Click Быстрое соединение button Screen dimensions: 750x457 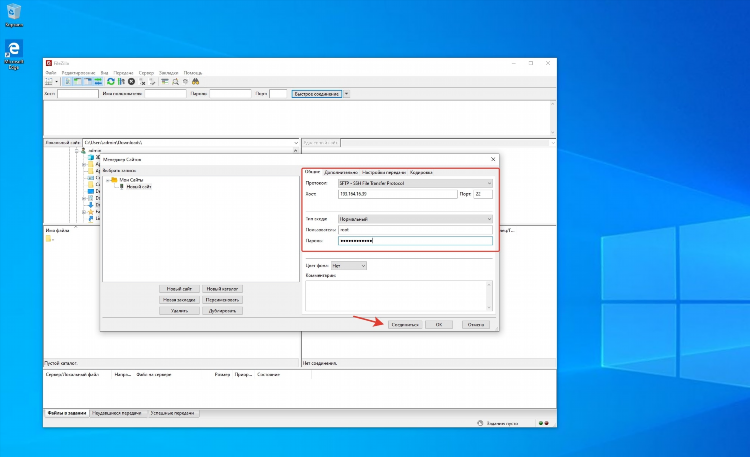[317, 94]
